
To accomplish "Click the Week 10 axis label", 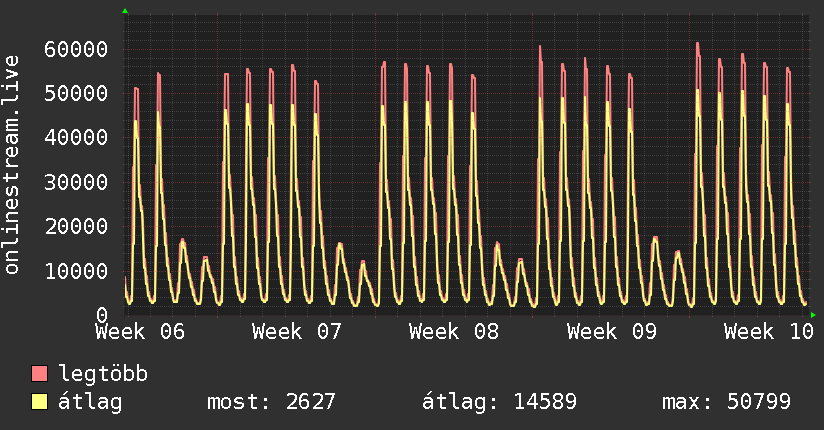I will pyautogui.click(x=769, y=332).
